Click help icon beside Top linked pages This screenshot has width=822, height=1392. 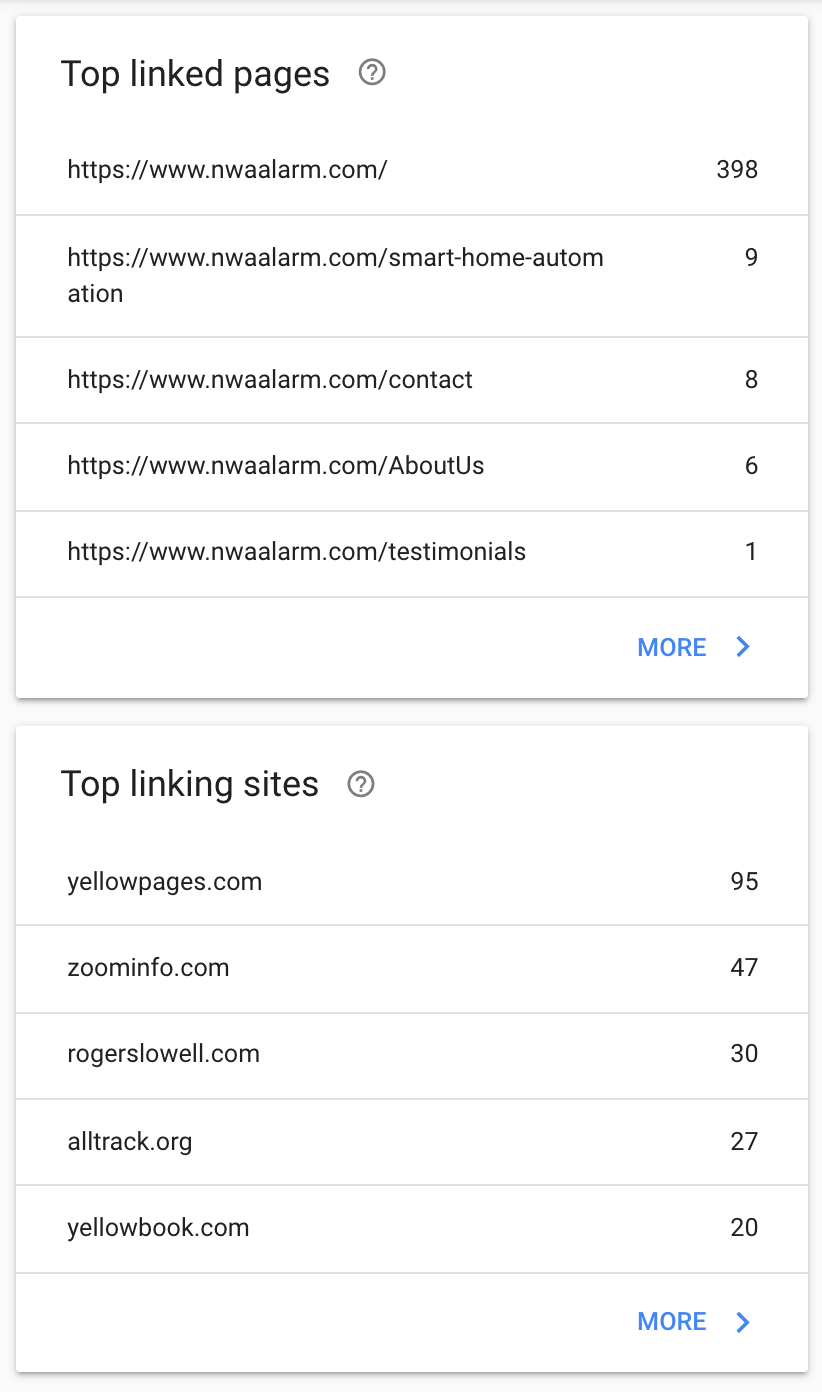pyautogui.click(x=372, y=73)
